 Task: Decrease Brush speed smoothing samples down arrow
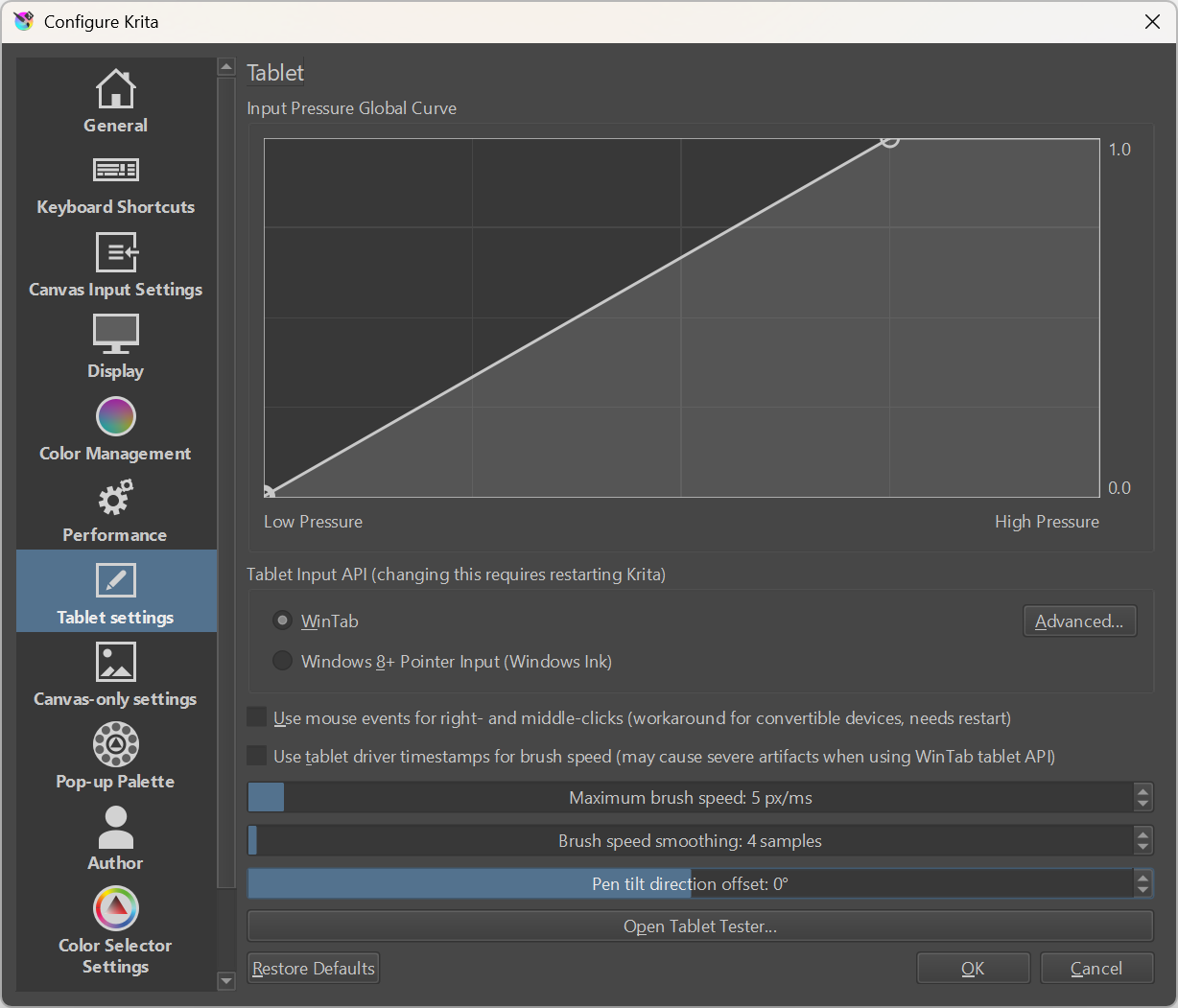[1143, 848]
